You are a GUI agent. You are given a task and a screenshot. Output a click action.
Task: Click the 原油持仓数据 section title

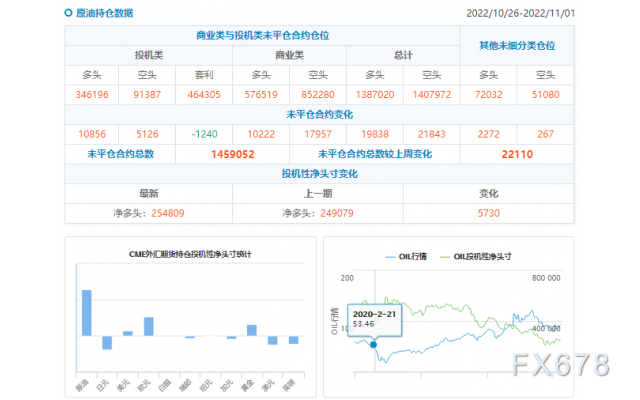(104, 13)
